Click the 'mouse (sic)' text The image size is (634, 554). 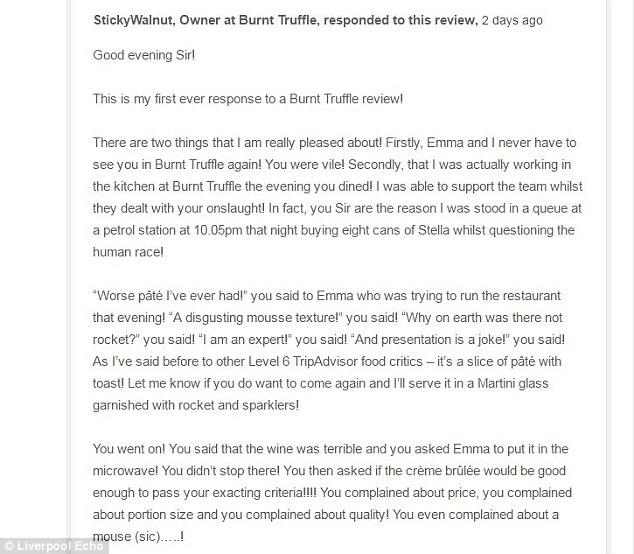pyautogui.click(x=127, y=536)
